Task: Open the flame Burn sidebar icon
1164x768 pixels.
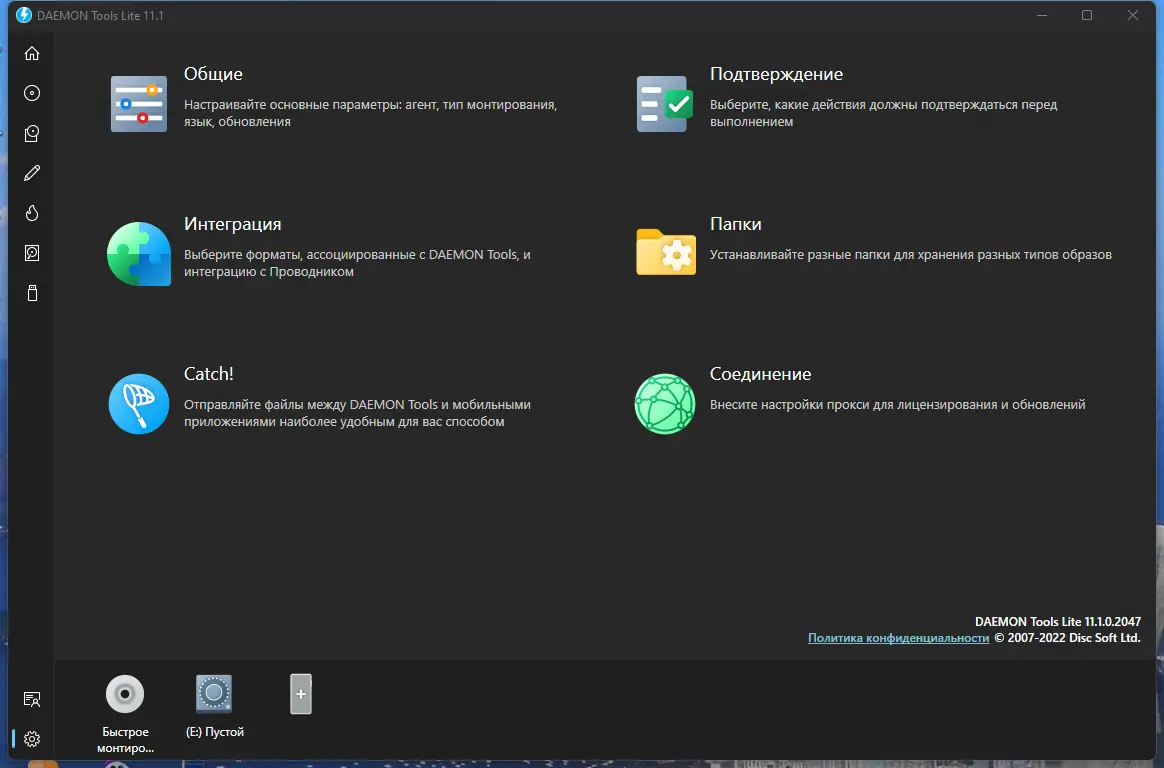Action: [32, 213]
